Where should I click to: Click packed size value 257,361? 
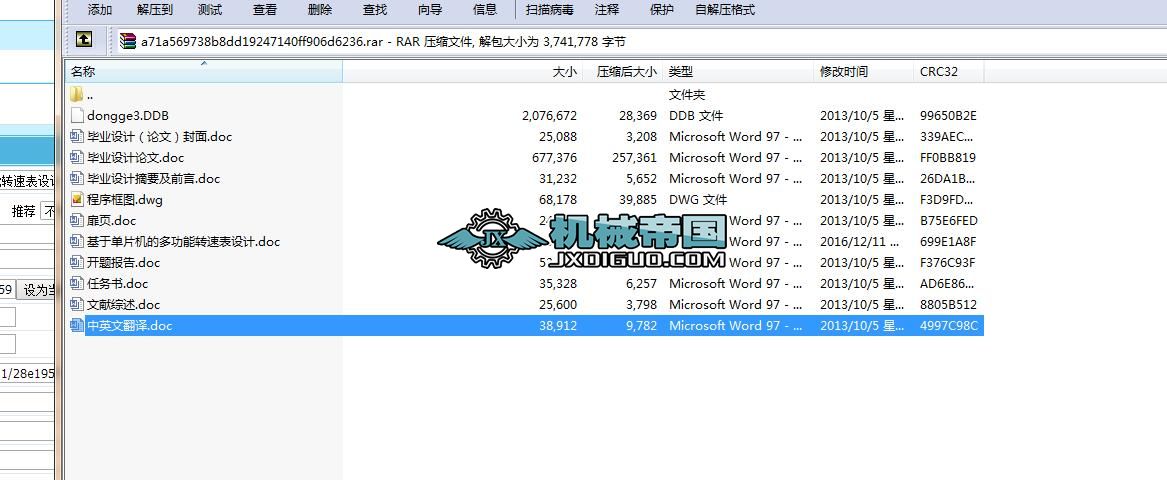coord(633,157)
